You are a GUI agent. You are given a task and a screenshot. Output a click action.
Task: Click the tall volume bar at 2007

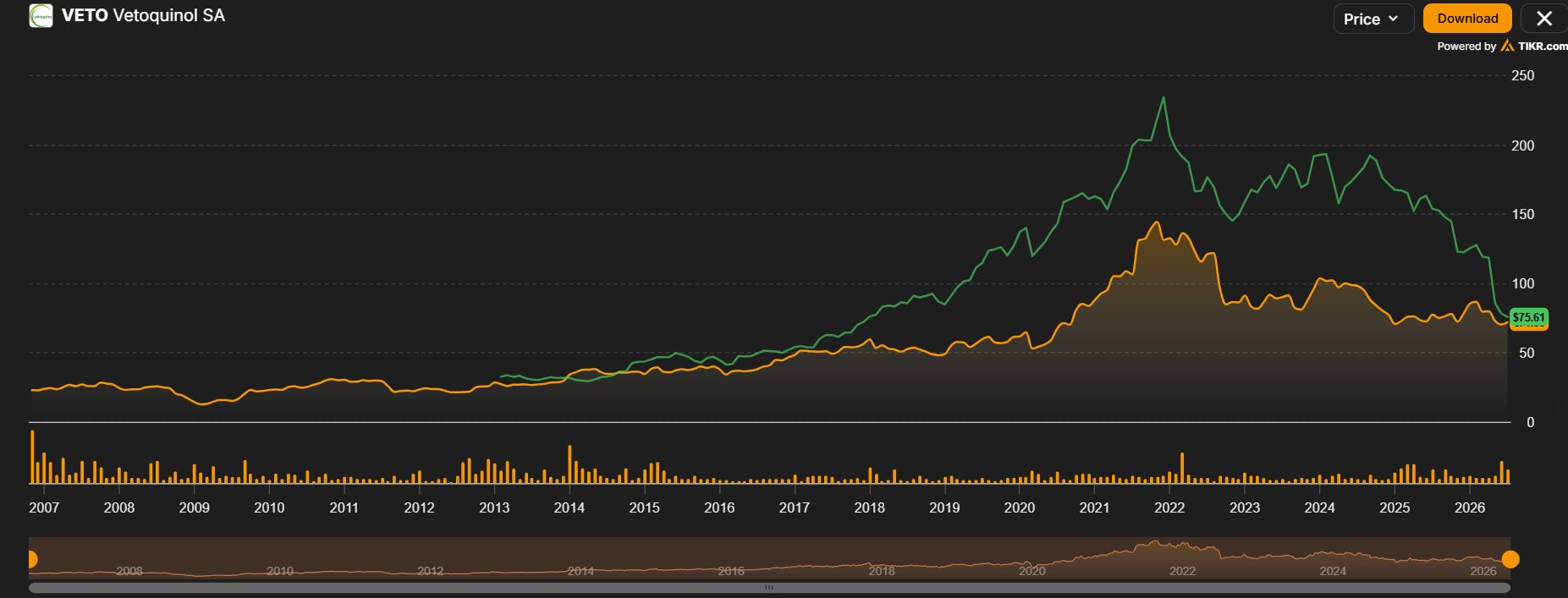click(x=32, y=458)
